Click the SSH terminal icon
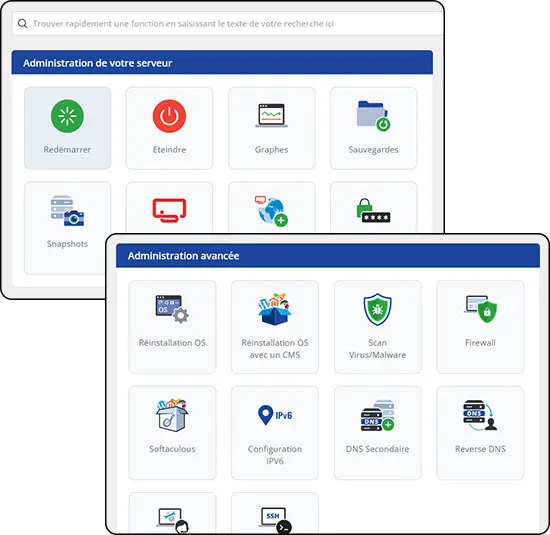The height and width of the screenshot is (535, 550). point(276,520)
